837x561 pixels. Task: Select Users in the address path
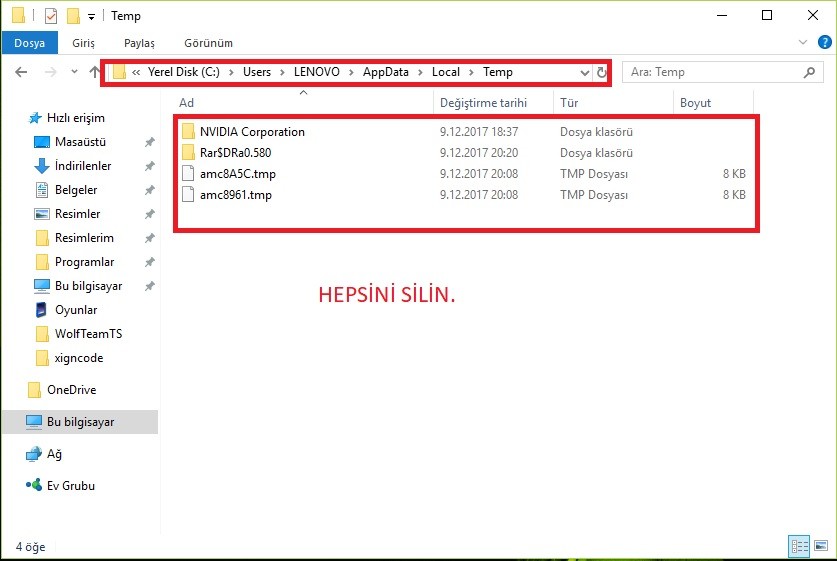point(257,72)
